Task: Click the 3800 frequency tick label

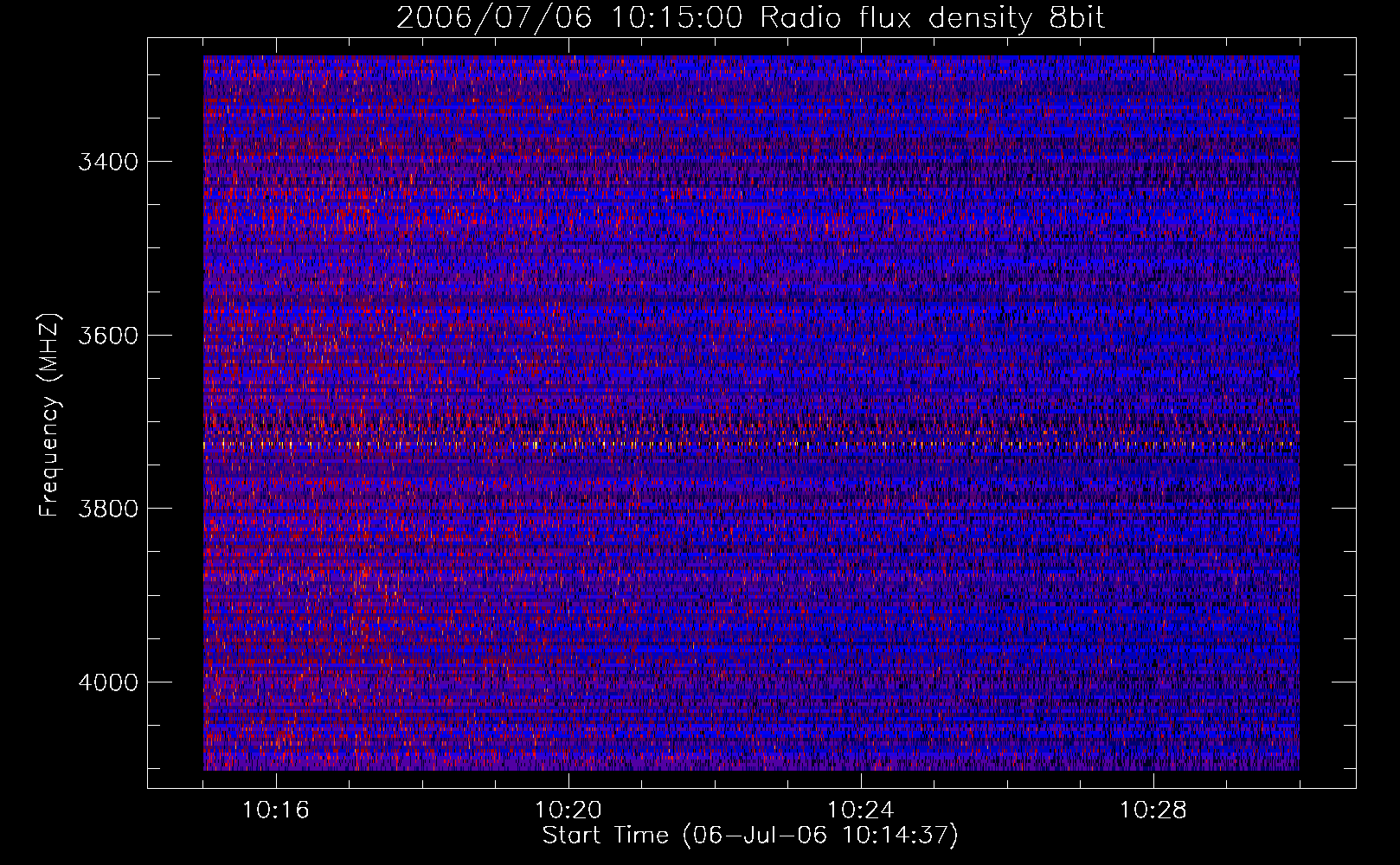Action: tap(108, 509)
